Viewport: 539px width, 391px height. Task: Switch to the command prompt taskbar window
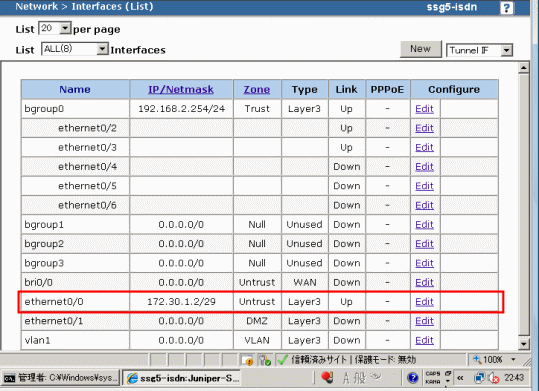tap(61, 378)
